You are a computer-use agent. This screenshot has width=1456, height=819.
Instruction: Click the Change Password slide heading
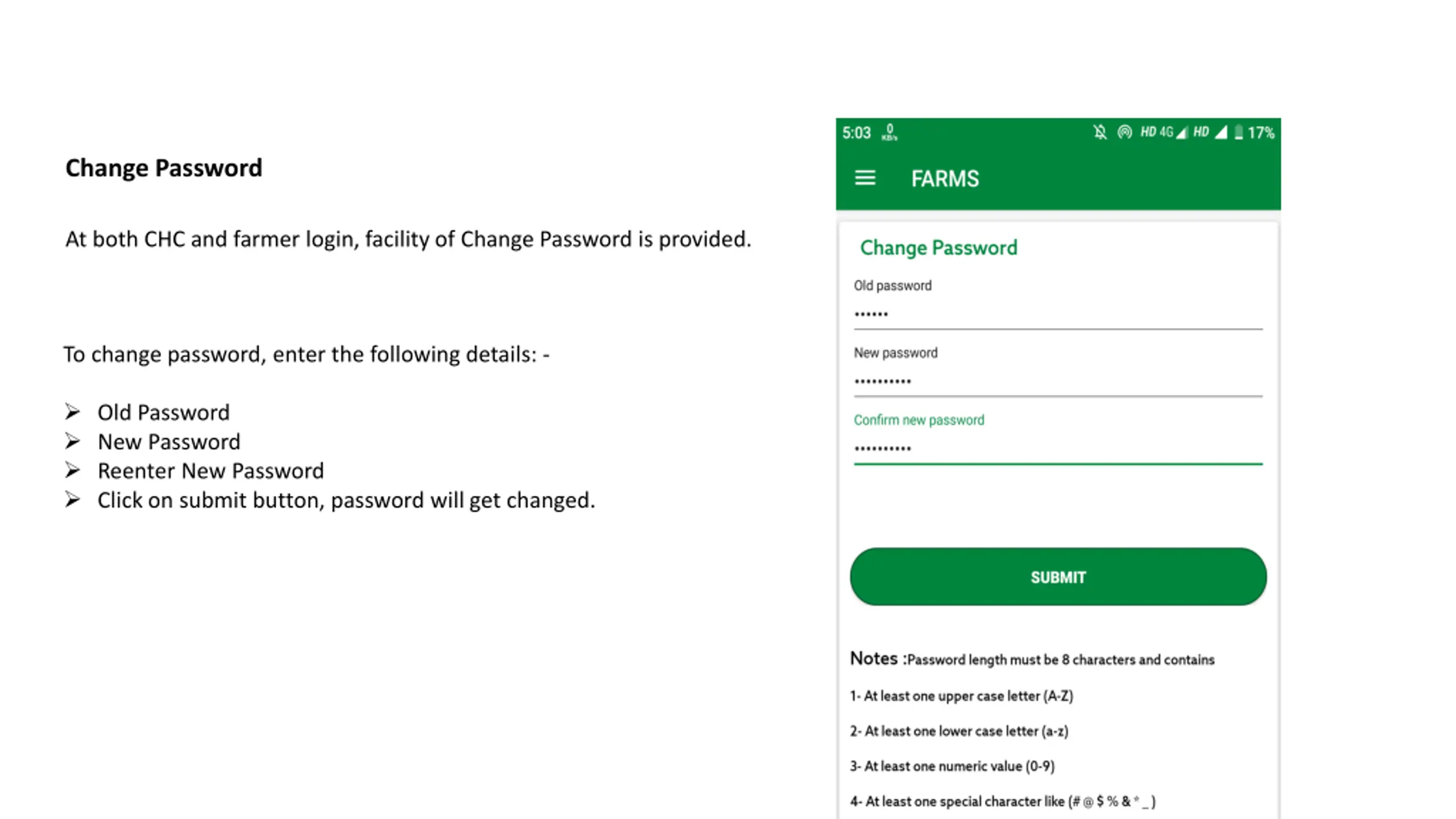pos(164,168)
